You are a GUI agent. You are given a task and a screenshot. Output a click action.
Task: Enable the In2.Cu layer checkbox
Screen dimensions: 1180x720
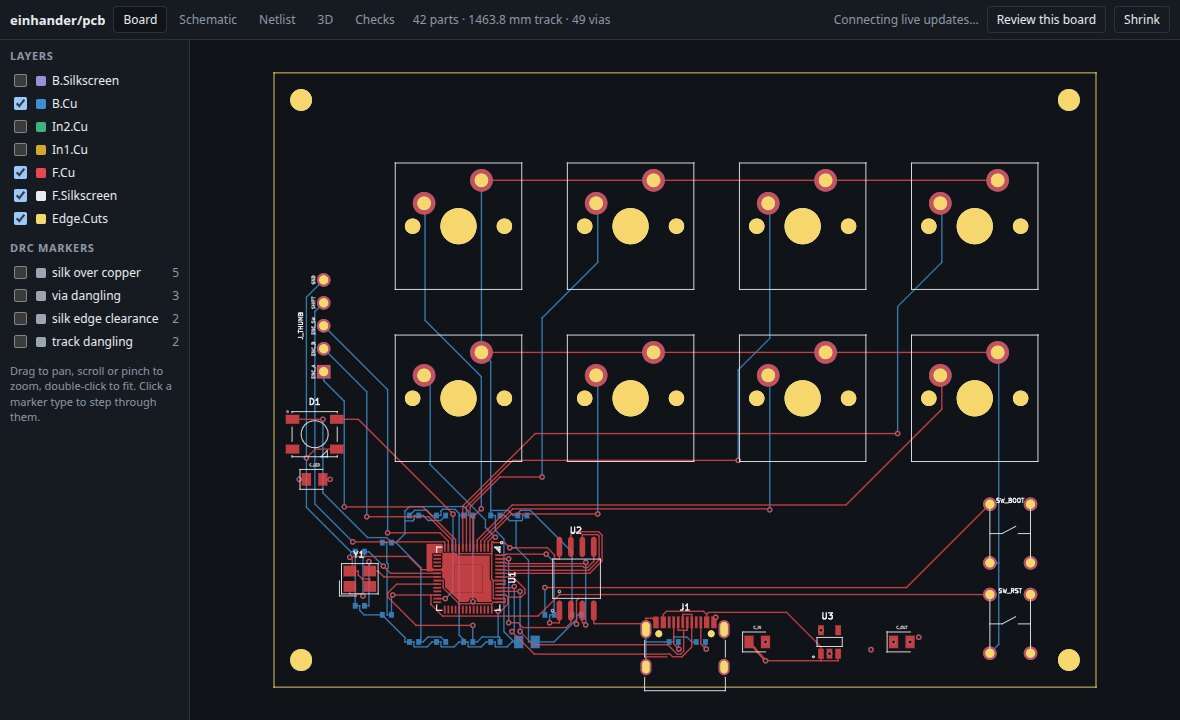click(x=20, y=126)
